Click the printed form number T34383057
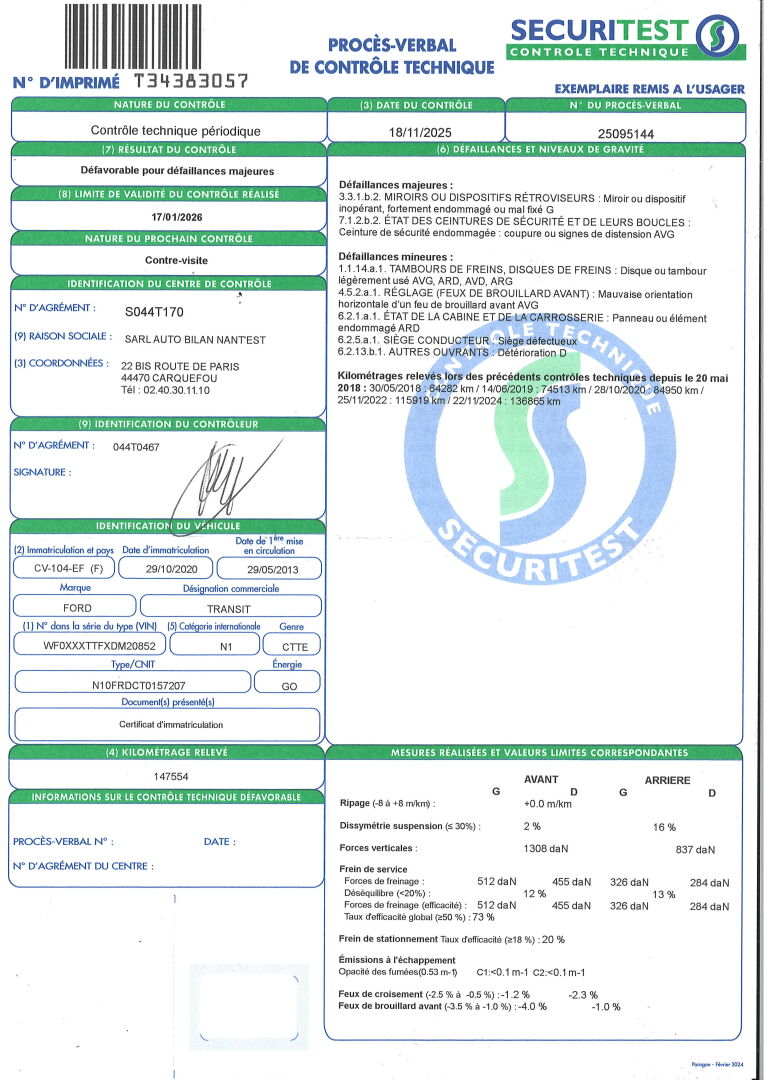Screen dimensions: 764x1080 click(x=191, y=81)
